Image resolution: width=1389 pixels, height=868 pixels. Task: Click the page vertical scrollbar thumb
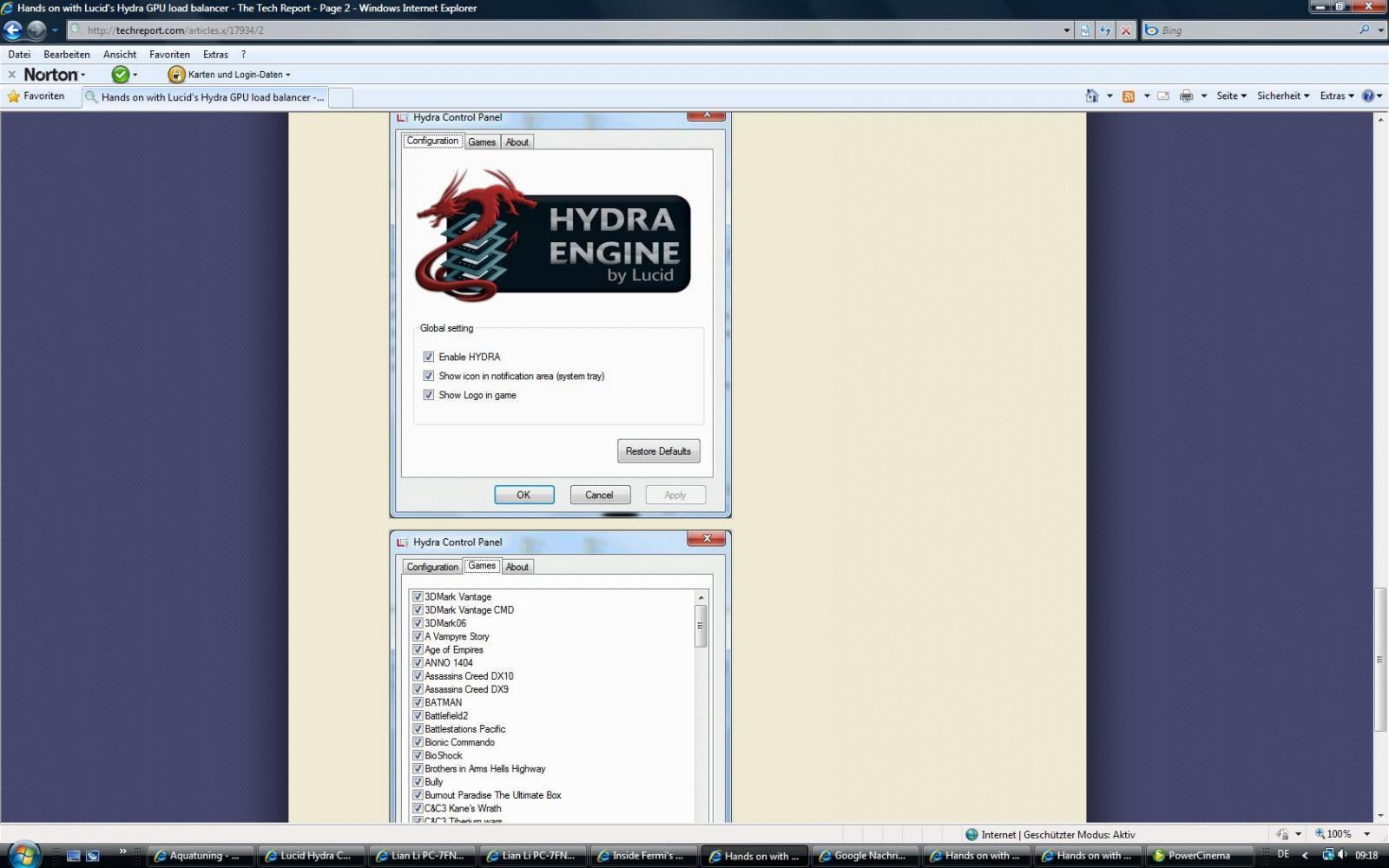pyautogui.click(x=1379, y=660)
